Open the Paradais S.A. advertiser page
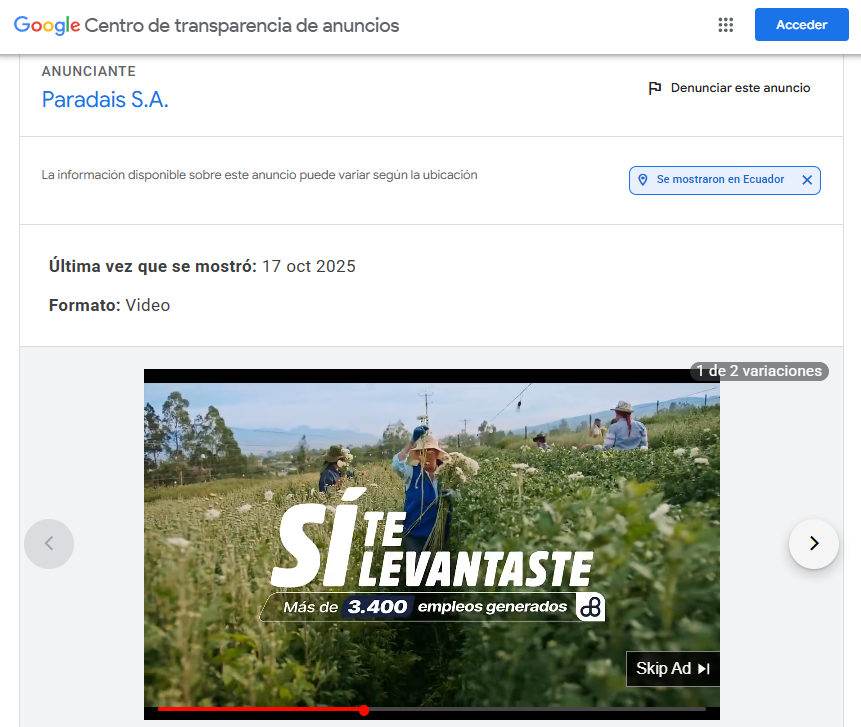Screen dimensions: 861x727 pos(105,99)
